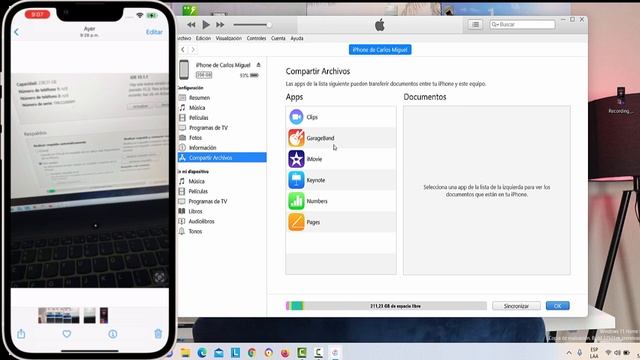Open the Cuenta menu
The image size is (640, 360).
pyautogui.click(x=278, y=38)
